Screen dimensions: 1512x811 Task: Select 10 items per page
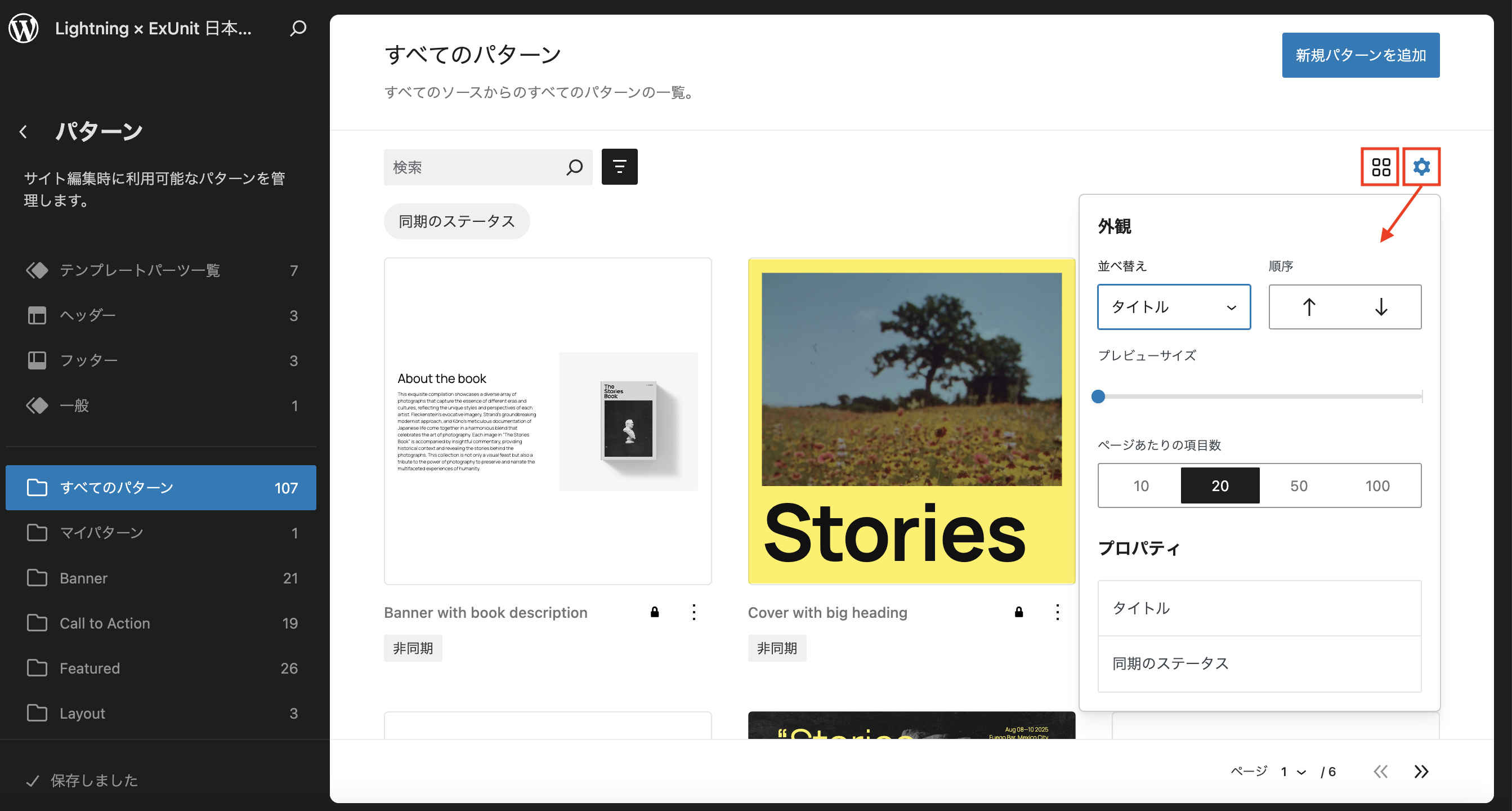coord(1140,485)
